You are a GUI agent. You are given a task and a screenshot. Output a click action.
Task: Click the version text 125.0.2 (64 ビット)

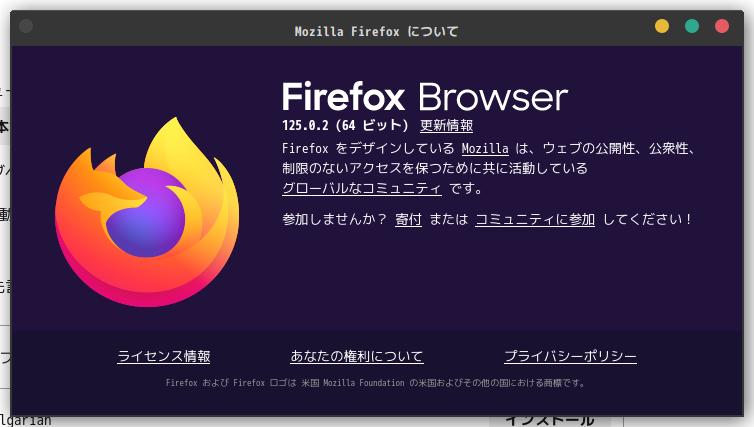pos(345,126)
